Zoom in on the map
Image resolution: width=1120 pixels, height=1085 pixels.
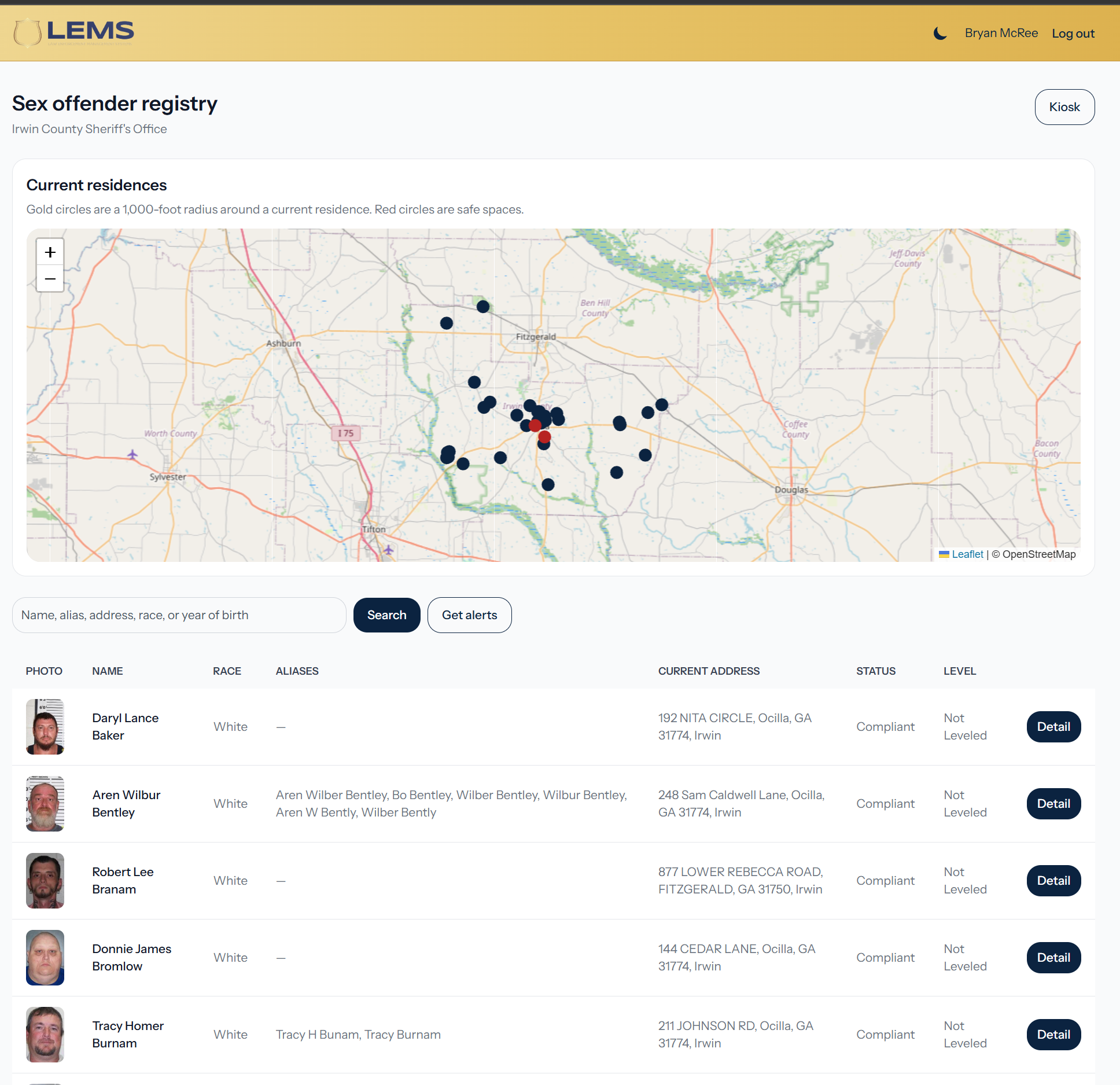(x=50, y=252)
